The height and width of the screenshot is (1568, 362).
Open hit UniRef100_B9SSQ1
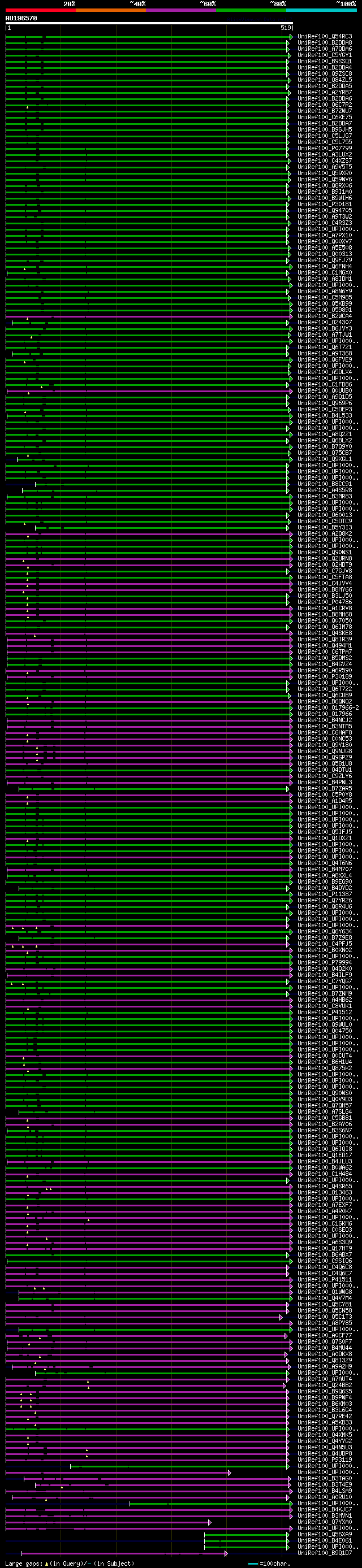click(324, 62)
